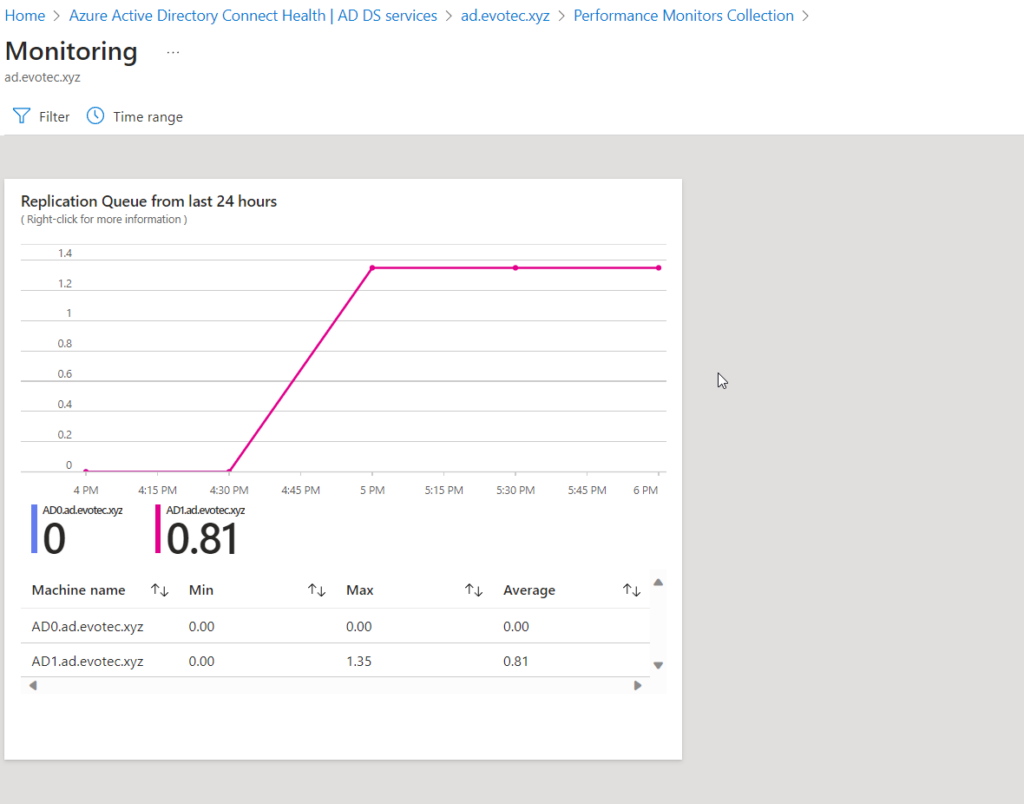
Task: Select the AD1.ad.evotec.xyz table row
Action: tap(88, 661)
